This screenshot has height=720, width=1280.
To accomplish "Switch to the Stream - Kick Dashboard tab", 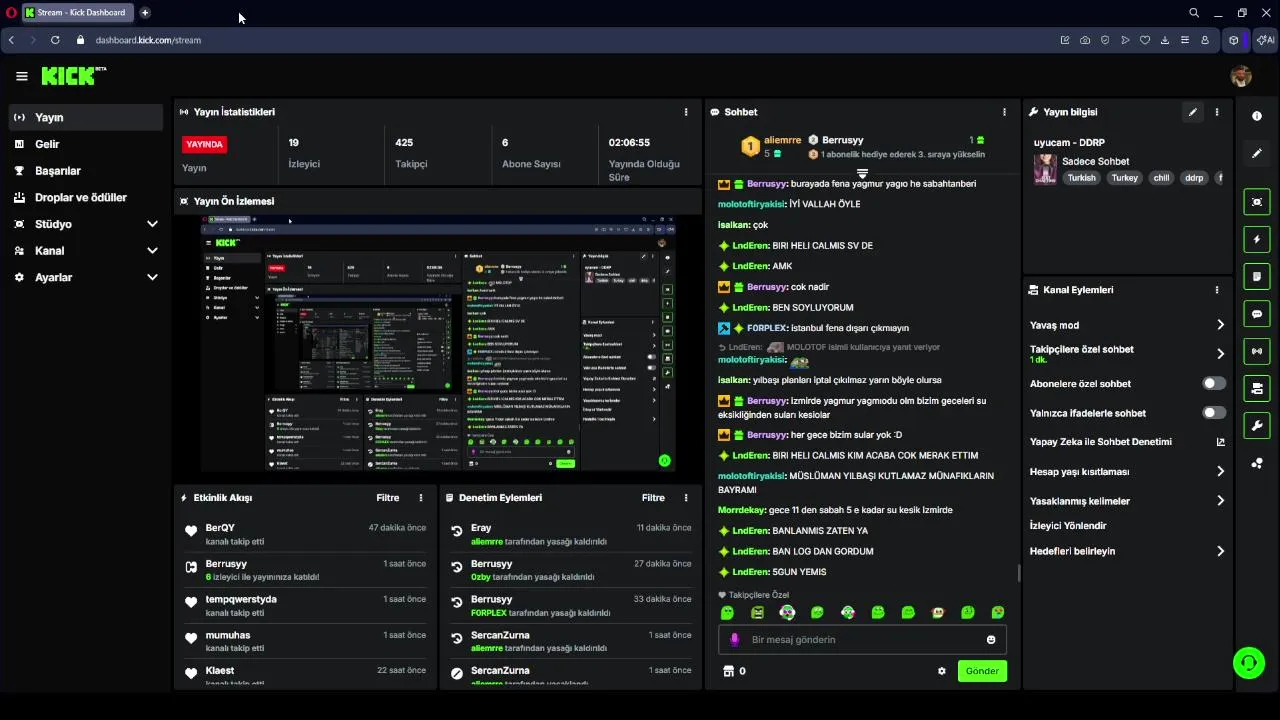I will coord(77,13).
